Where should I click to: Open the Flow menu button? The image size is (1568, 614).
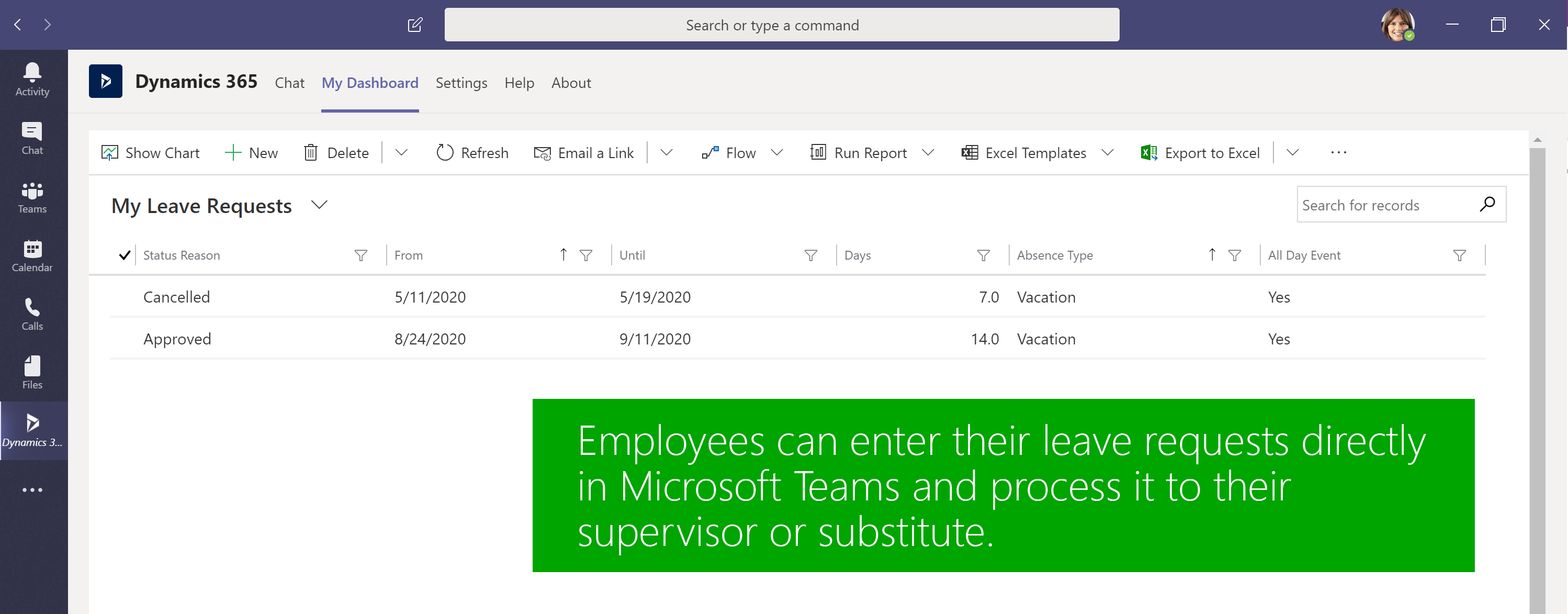click(729, 152)
